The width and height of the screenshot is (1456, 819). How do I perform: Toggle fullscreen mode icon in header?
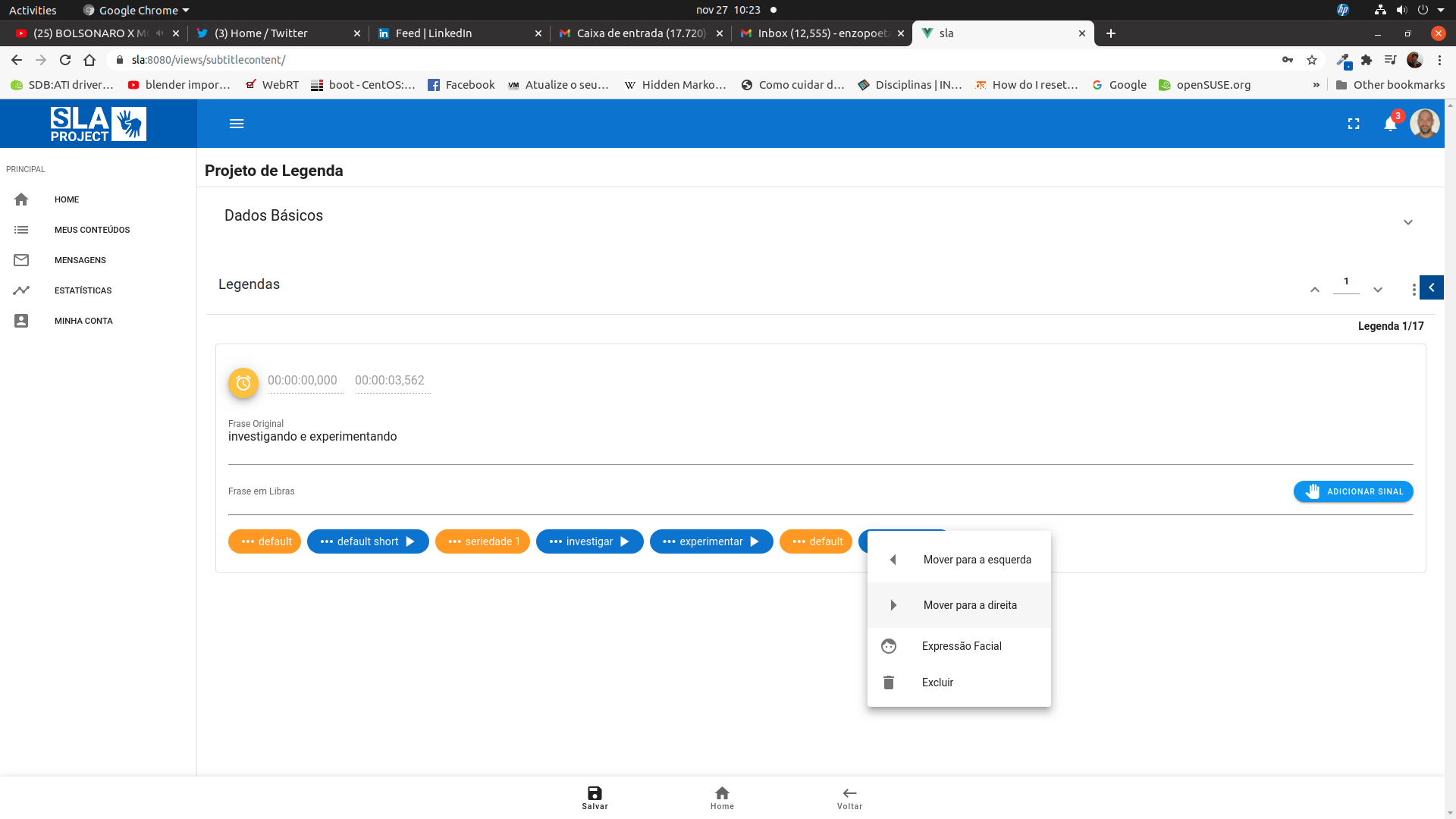click(1354, 124)
